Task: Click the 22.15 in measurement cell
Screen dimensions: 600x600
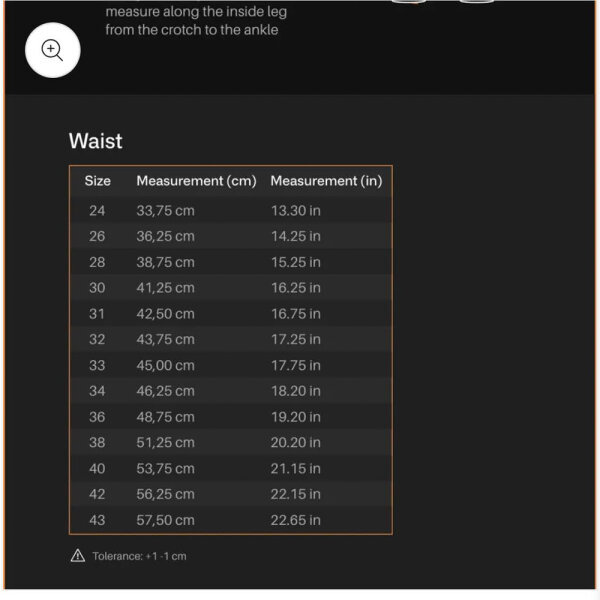Action: [295, 494]
